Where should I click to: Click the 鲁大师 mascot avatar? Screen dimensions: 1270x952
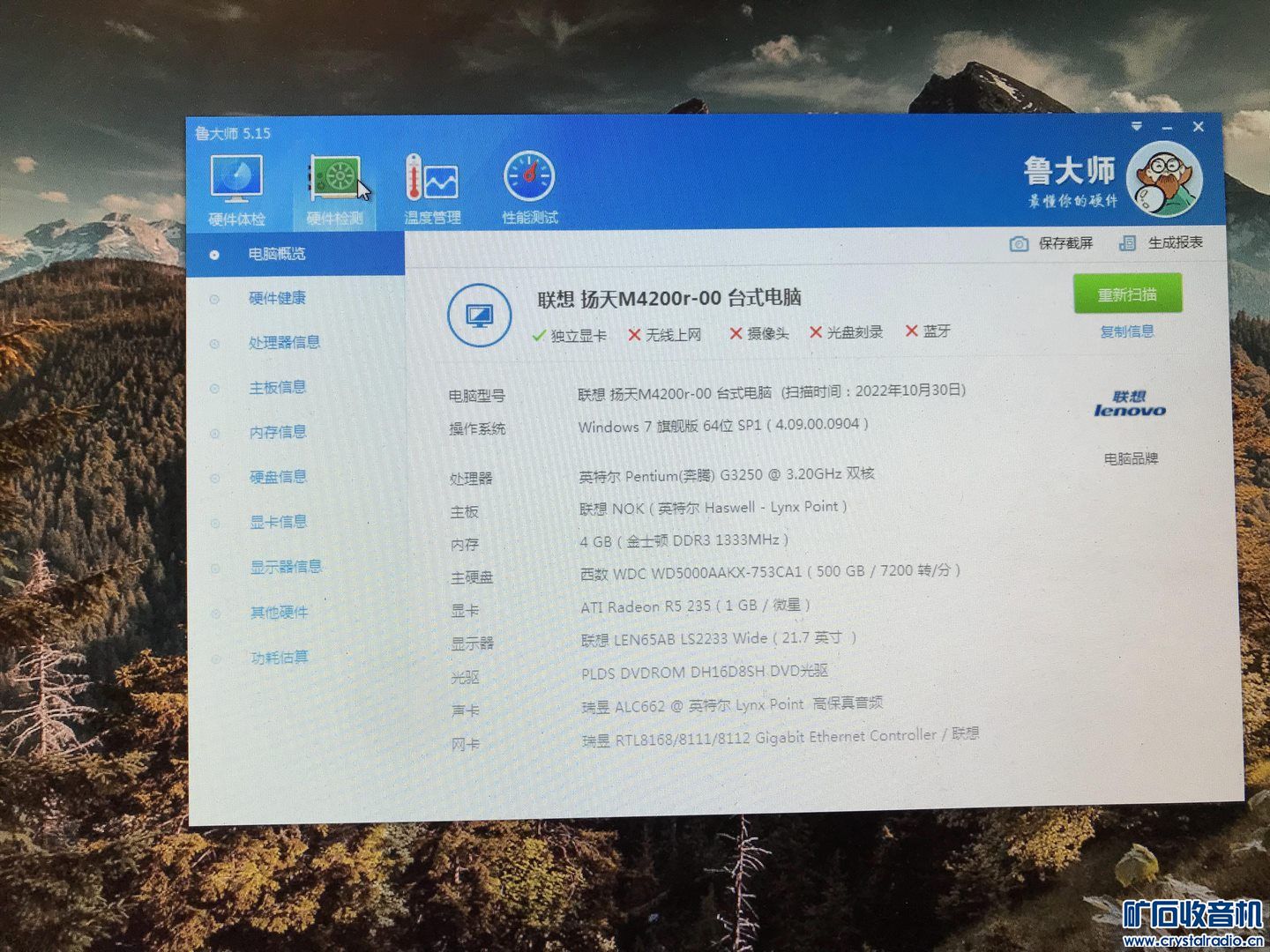[1164, 180]
